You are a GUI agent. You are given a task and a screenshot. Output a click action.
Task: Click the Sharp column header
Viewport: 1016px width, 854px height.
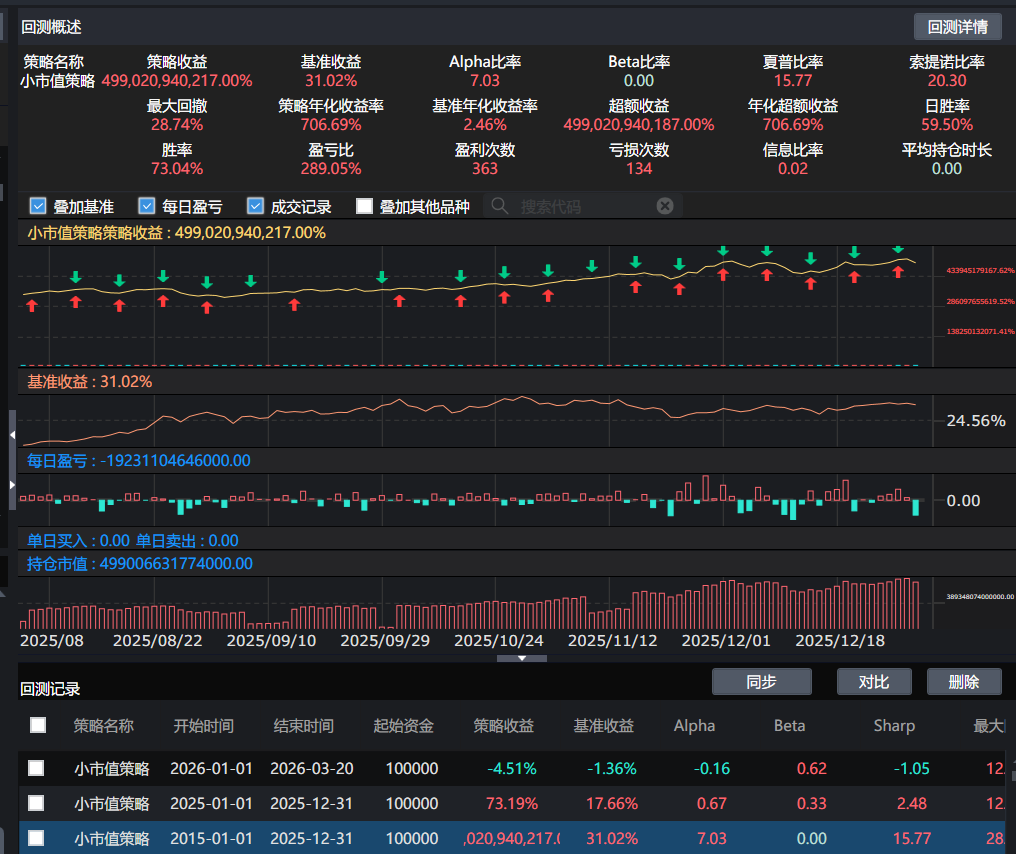(x=893, y=726)
